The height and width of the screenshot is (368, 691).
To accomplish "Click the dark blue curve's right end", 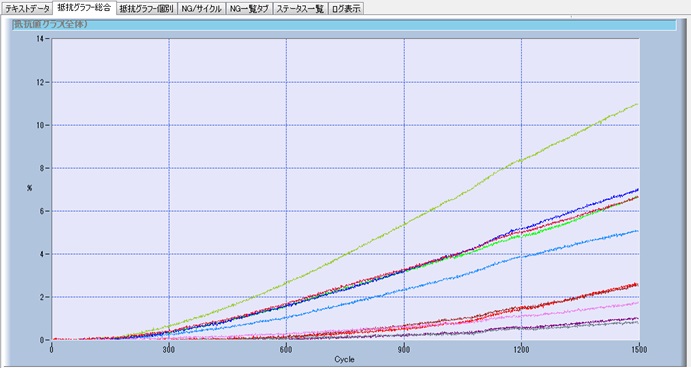I will [x=636, y=190].
